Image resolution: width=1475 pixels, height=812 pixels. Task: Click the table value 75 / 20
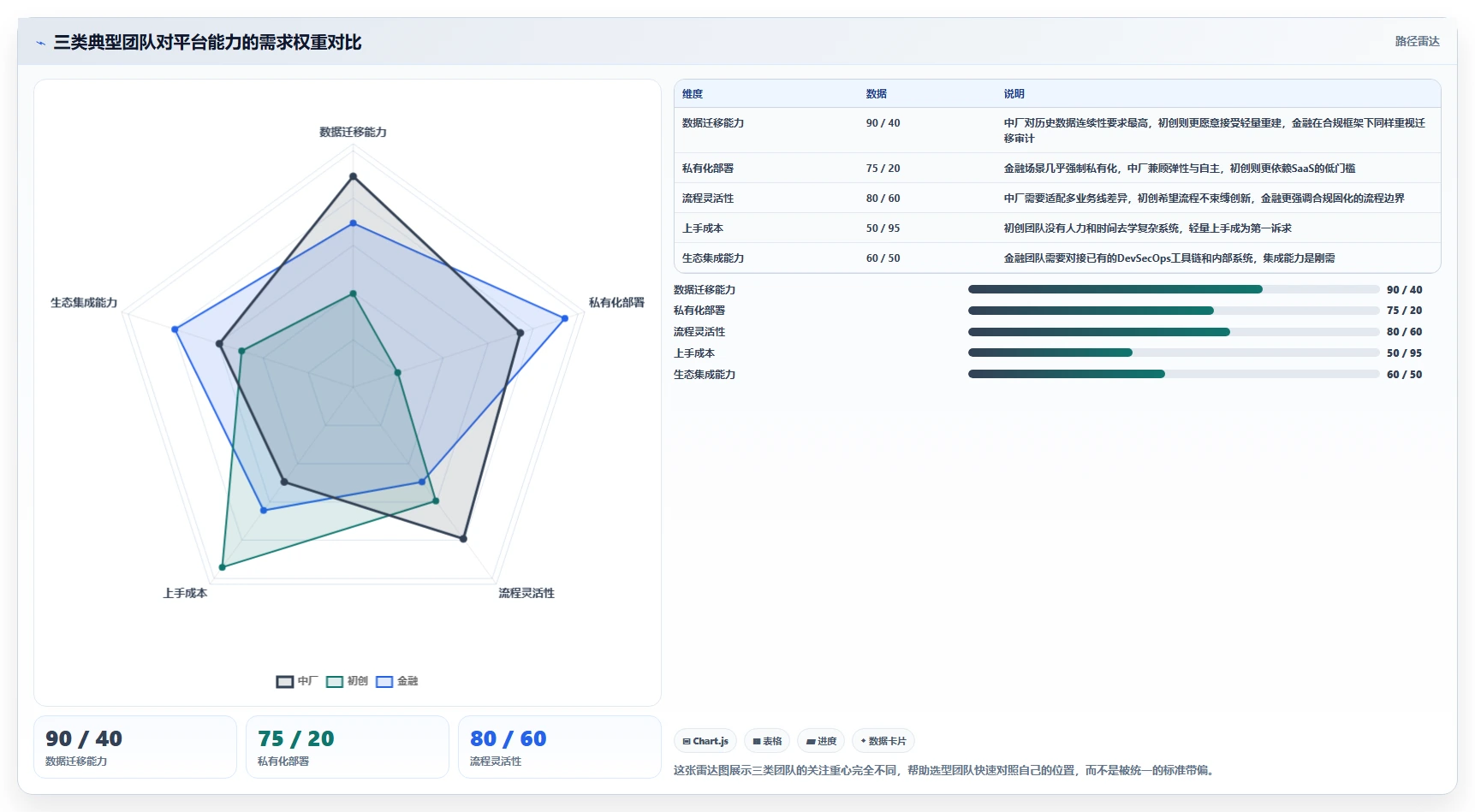point(883,169)
